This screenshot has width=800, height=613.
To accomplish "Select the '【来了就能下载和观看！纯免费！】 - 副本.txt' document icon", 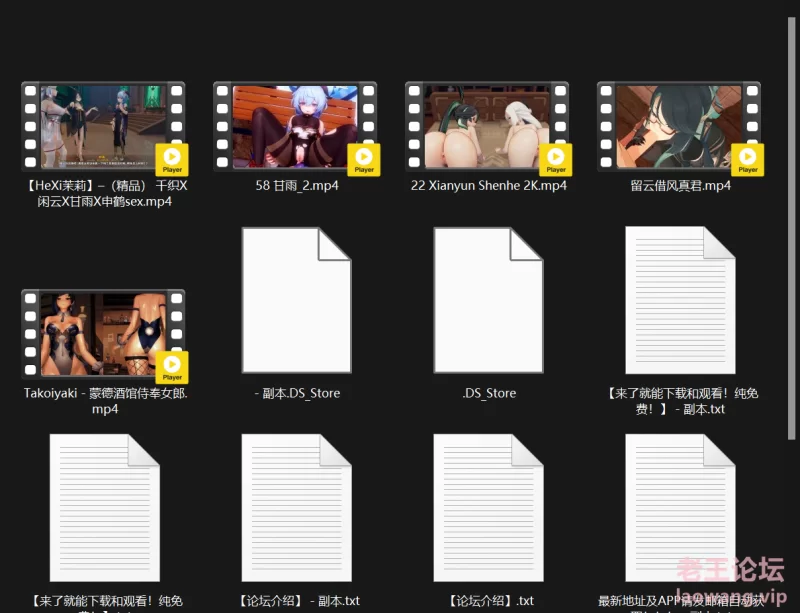I will (x=680, y=300).
